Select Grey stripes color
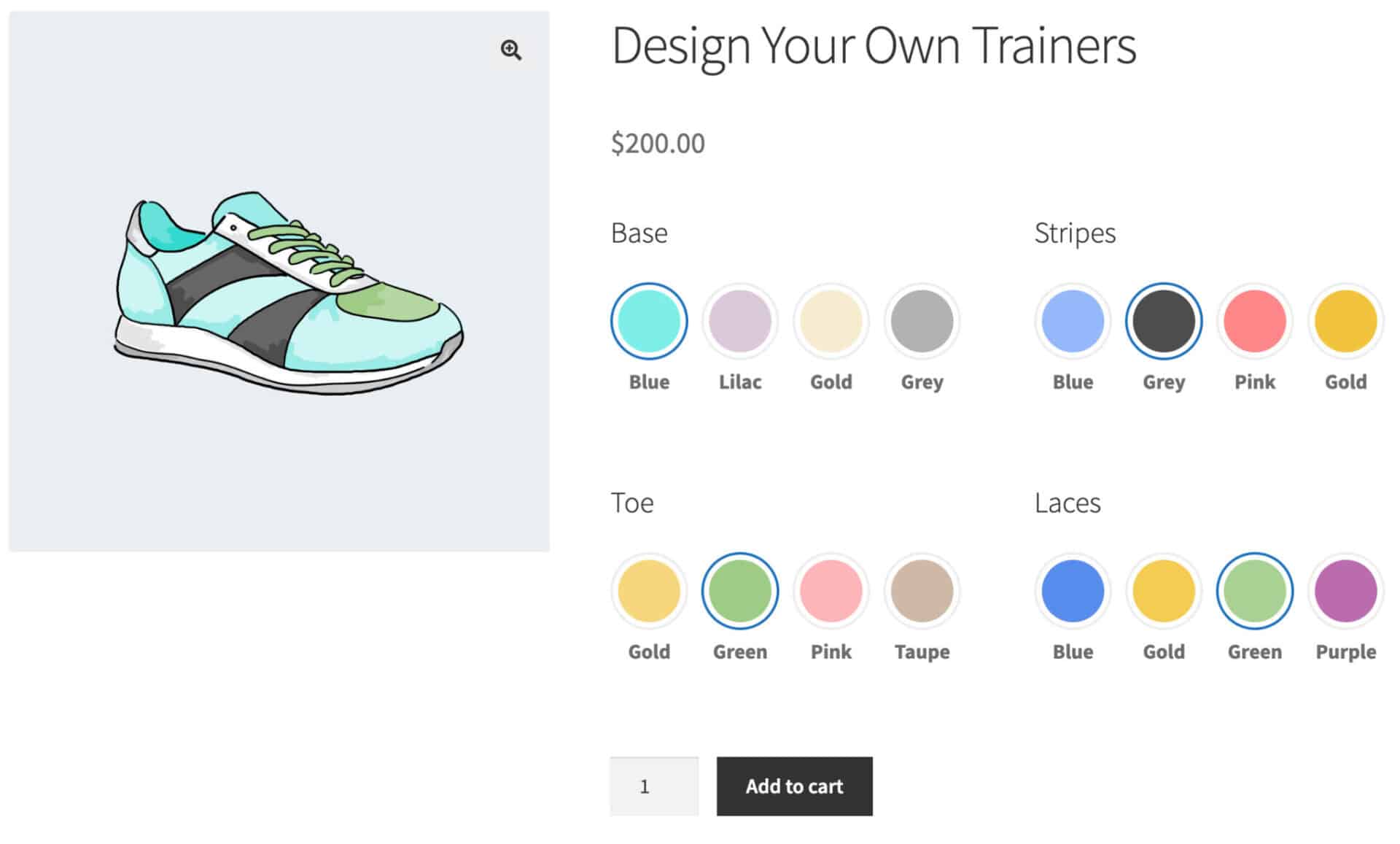The height and width of the screenshot is (844, 1400). click(1163, 321)
